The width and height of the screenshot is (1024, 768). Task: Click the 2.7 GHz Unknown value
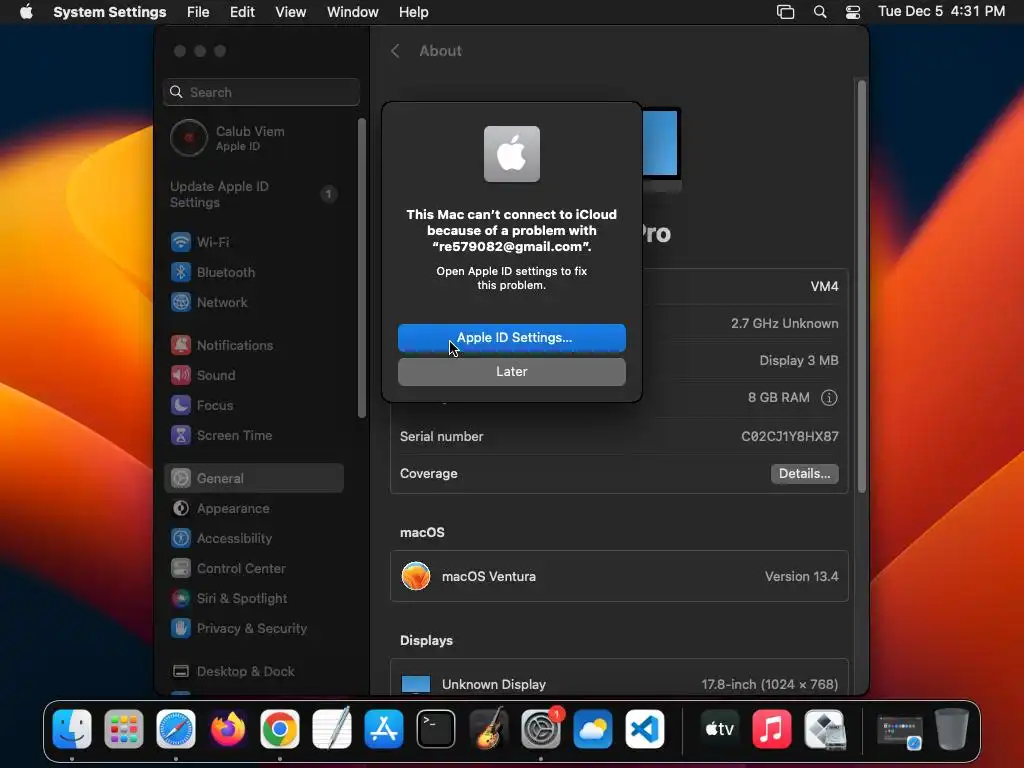[x=784, y=323]
